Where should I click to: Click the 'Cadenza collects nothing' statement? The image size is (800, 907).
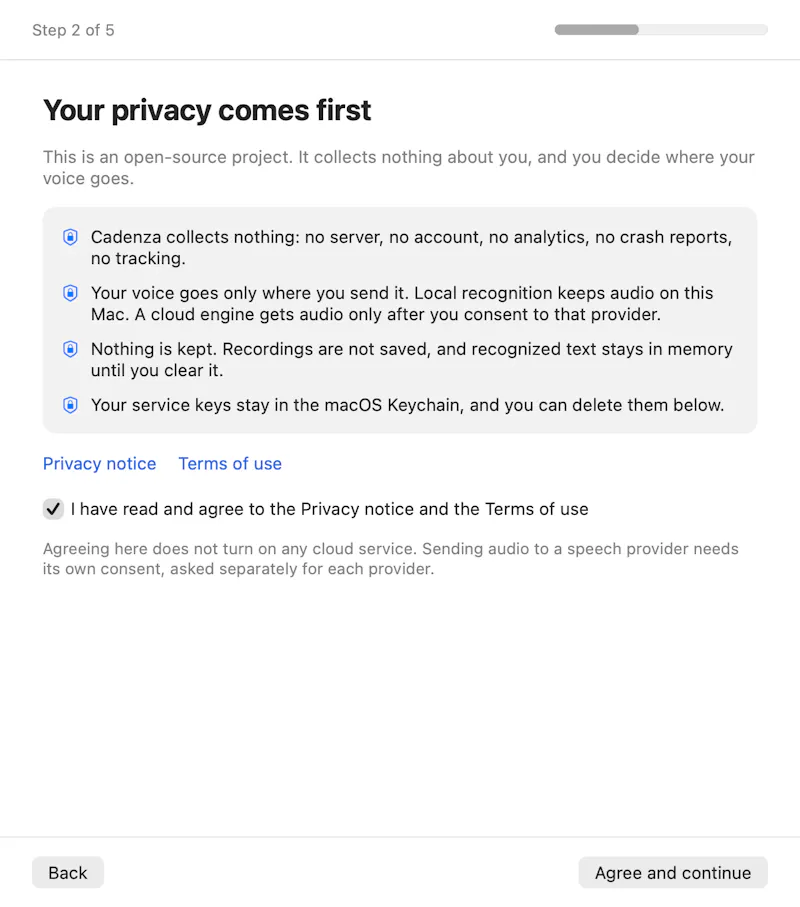(x=411, y=248)
